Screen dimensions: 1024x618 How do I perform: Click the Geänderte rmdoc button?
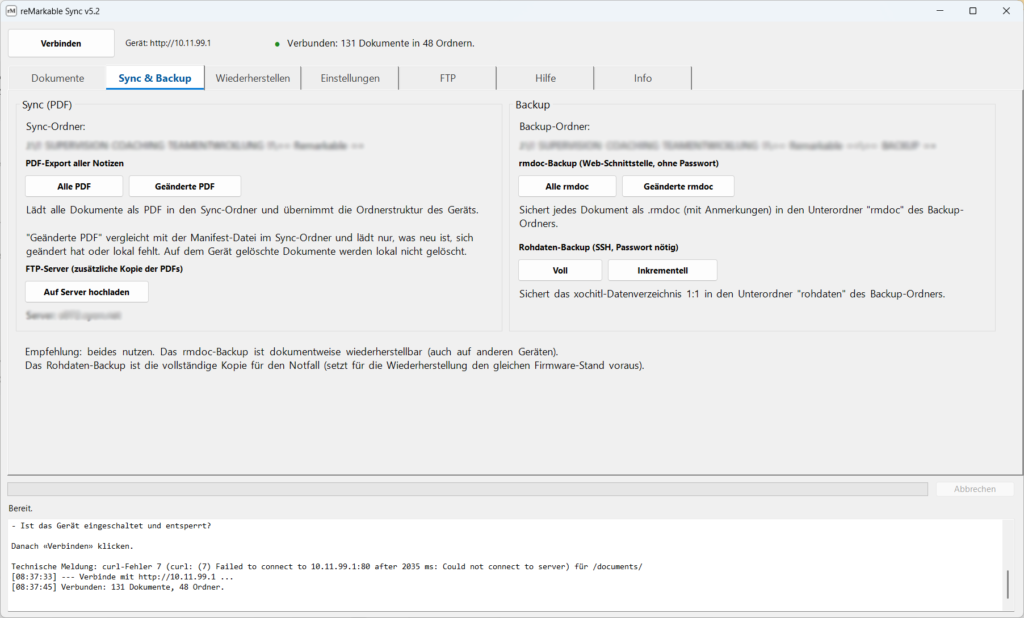coord(678,186)
